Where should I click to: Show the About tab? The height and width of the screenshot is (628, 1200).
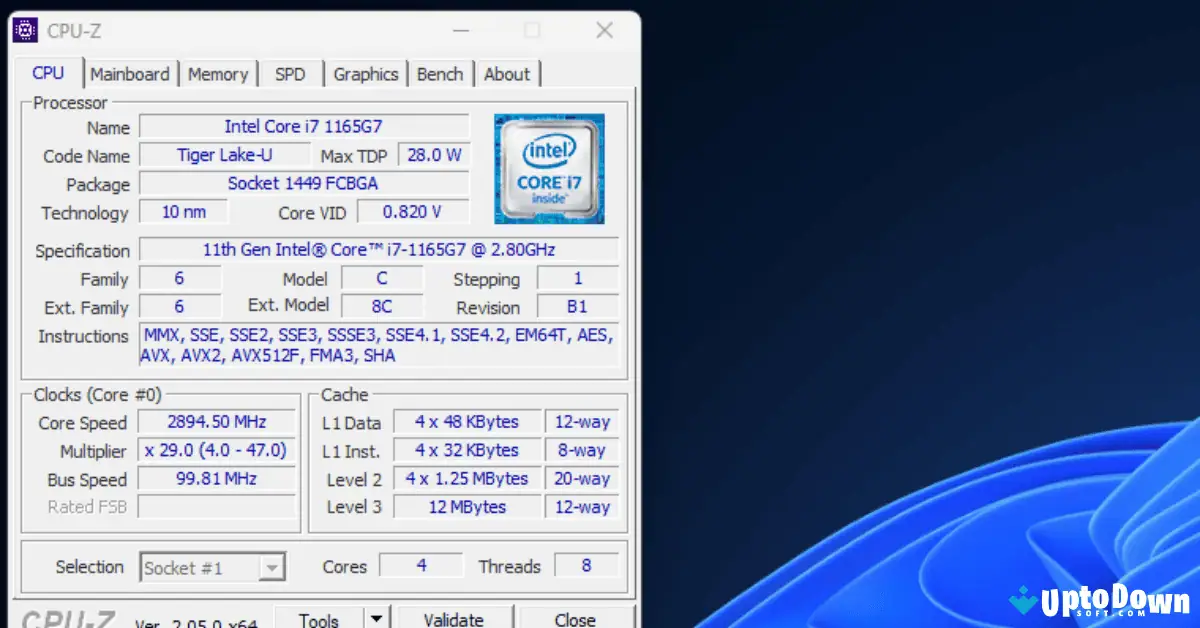[507, 73]
